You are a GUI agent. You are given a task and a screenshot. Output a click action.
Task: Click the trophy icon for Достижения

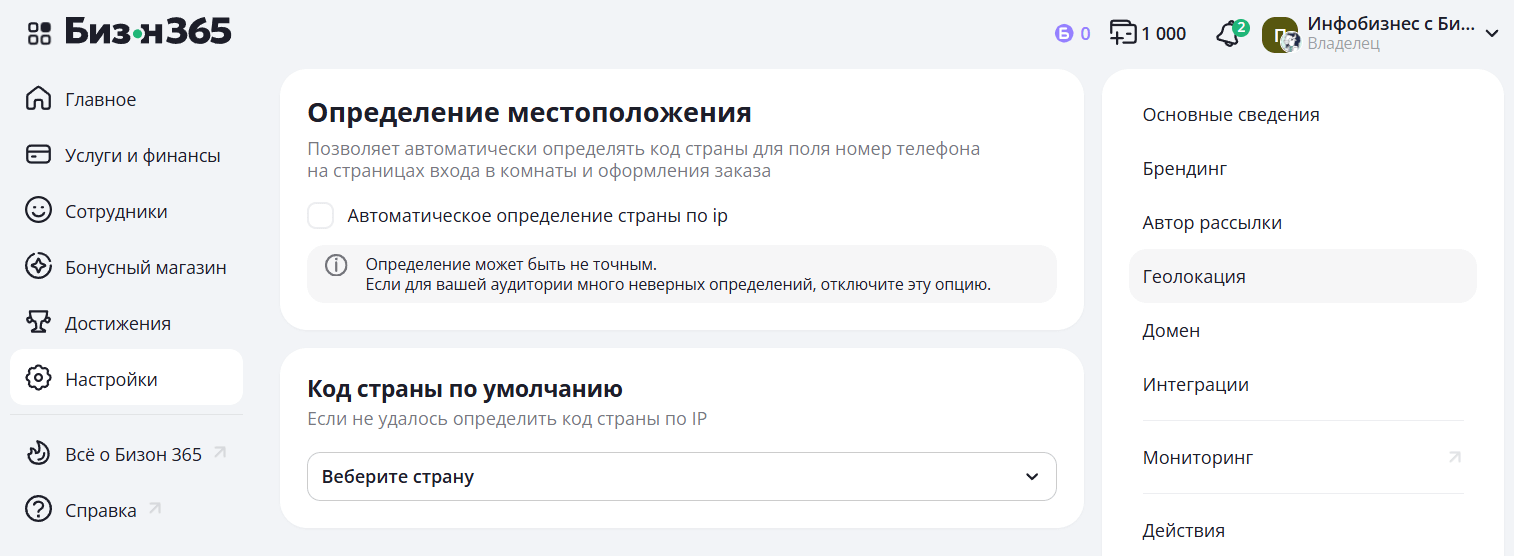click(38, 323)
